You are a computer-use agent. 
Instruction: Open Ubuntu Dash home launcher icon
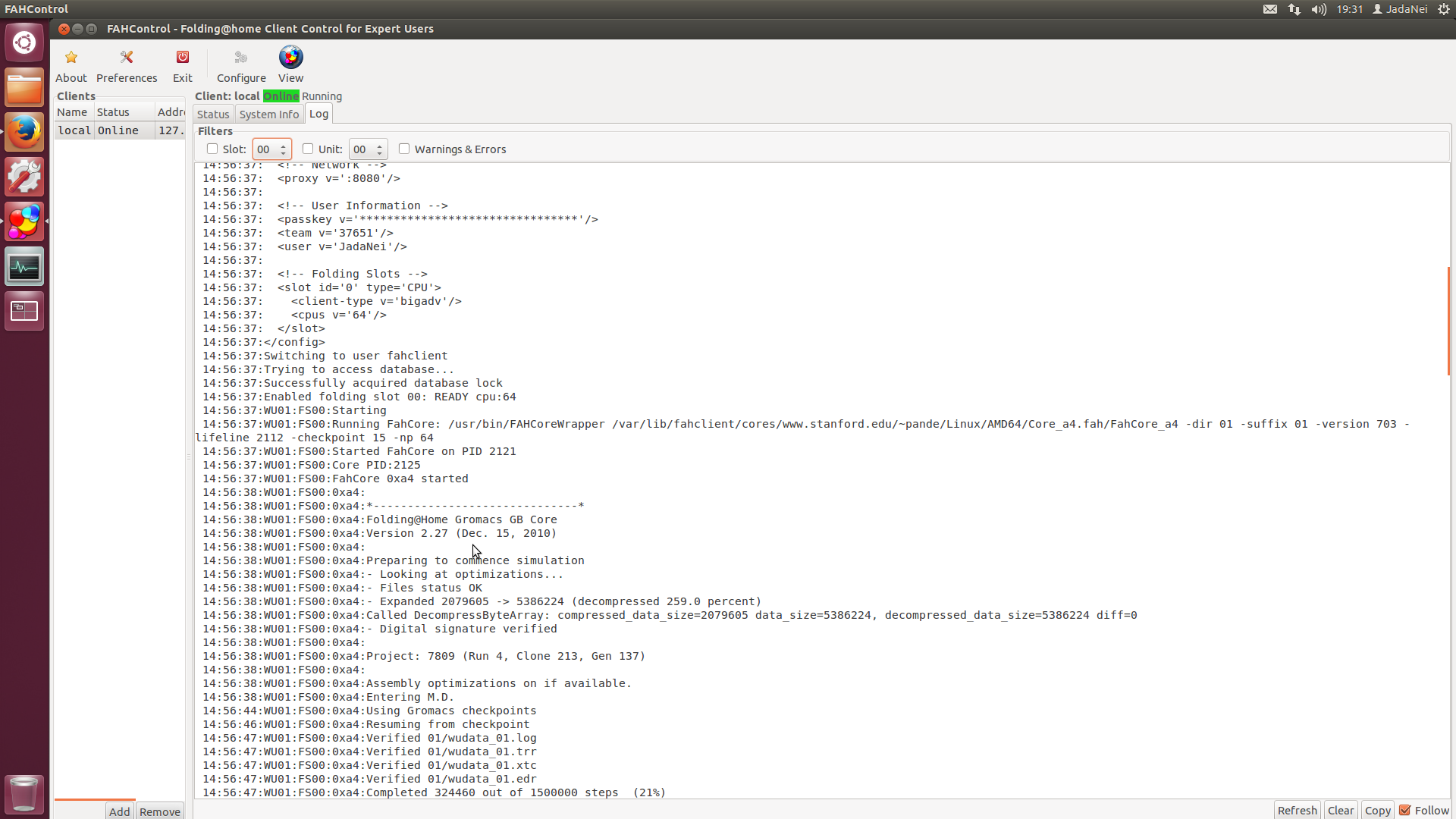click(24, 42)
